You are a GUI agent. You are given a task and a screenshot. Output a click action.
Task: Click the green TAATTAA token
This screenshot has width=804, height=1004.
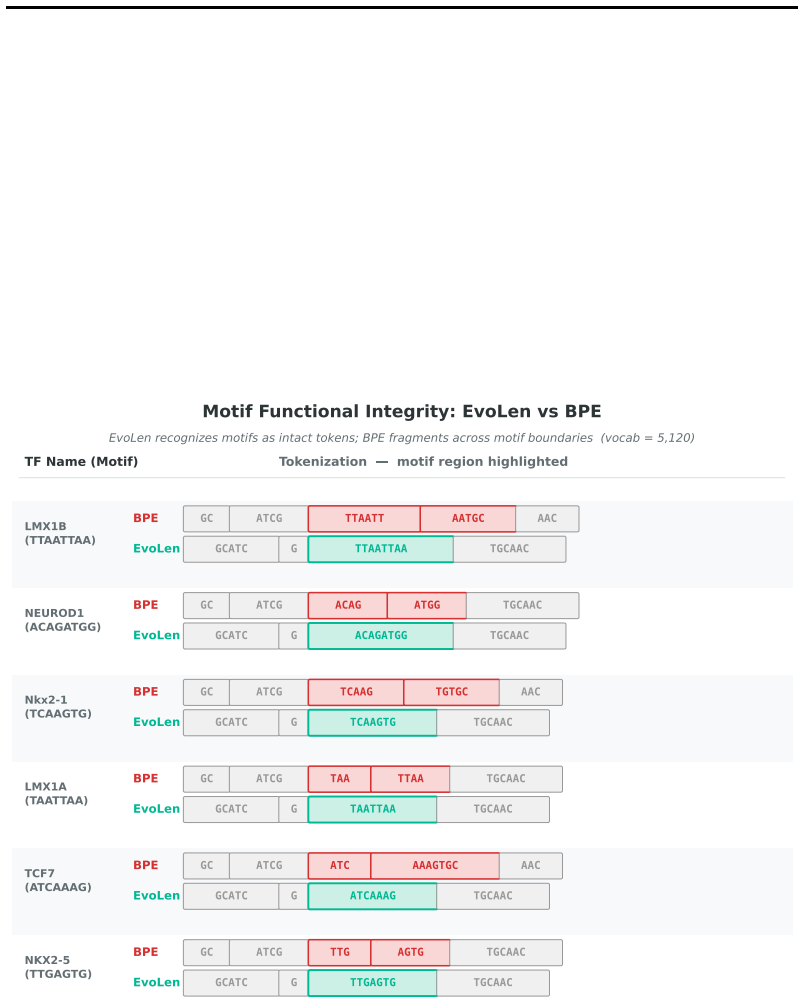373,809
